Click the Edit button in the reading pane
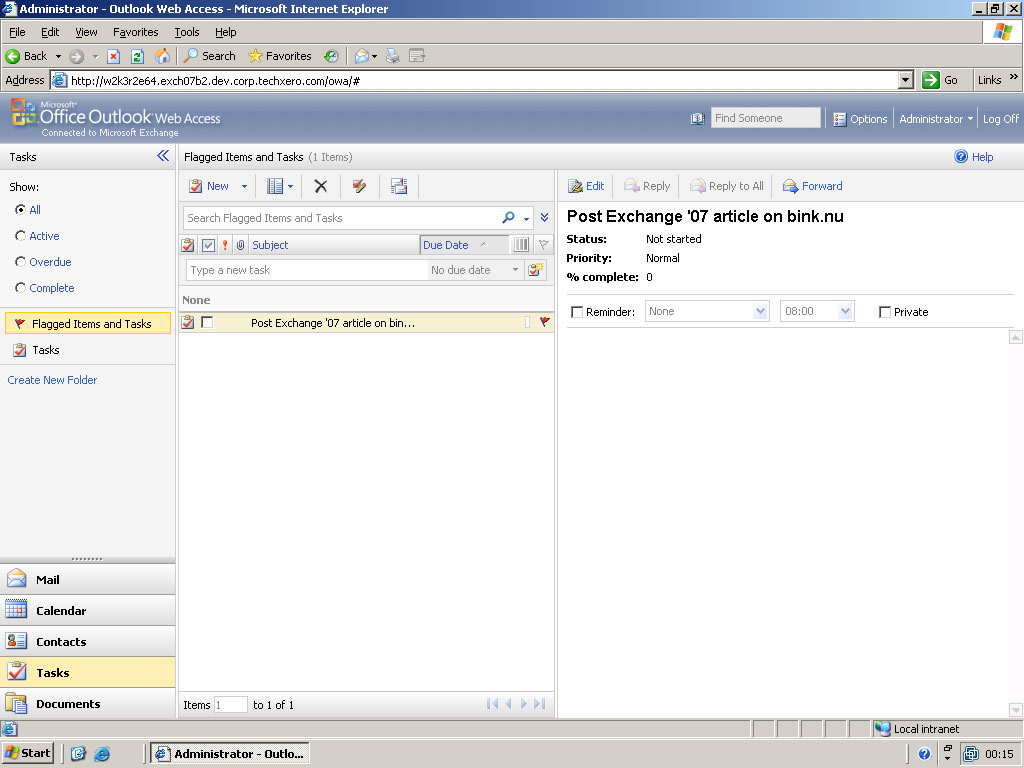Screen dimensions: 1024x768 pos(586,186)
